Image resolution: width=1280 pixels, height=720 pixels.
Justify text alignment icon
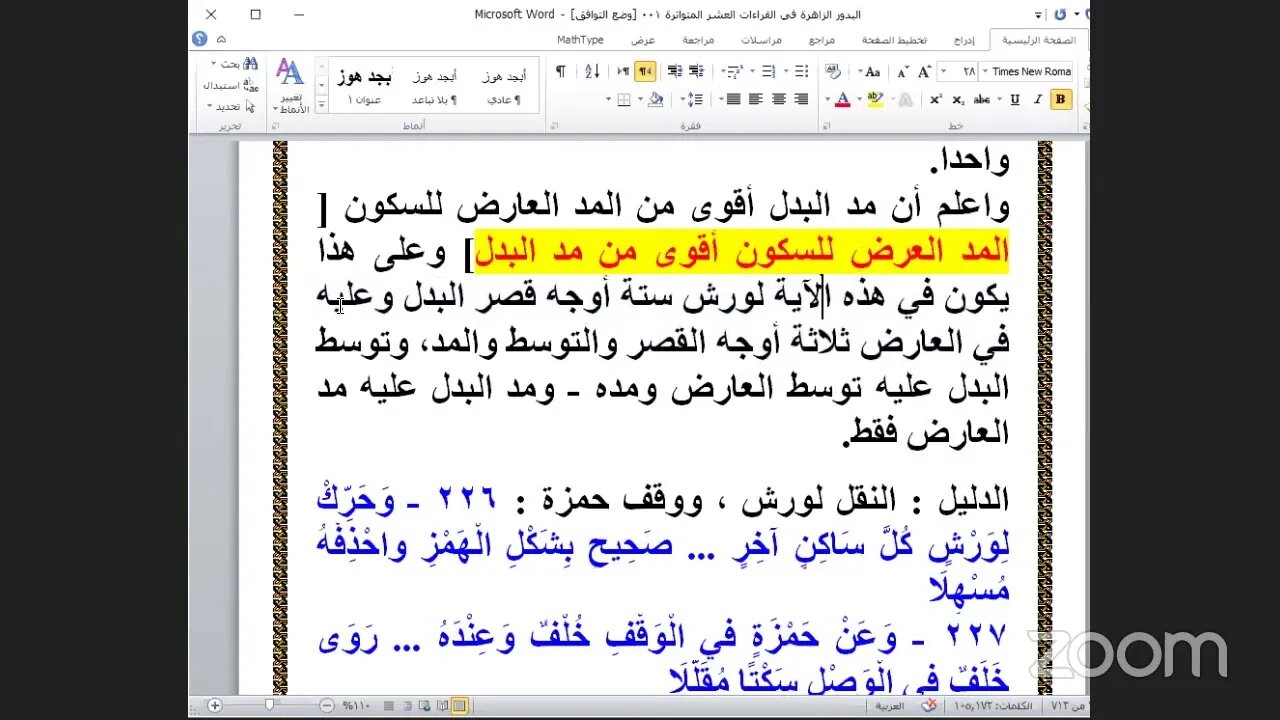[733, 99]
